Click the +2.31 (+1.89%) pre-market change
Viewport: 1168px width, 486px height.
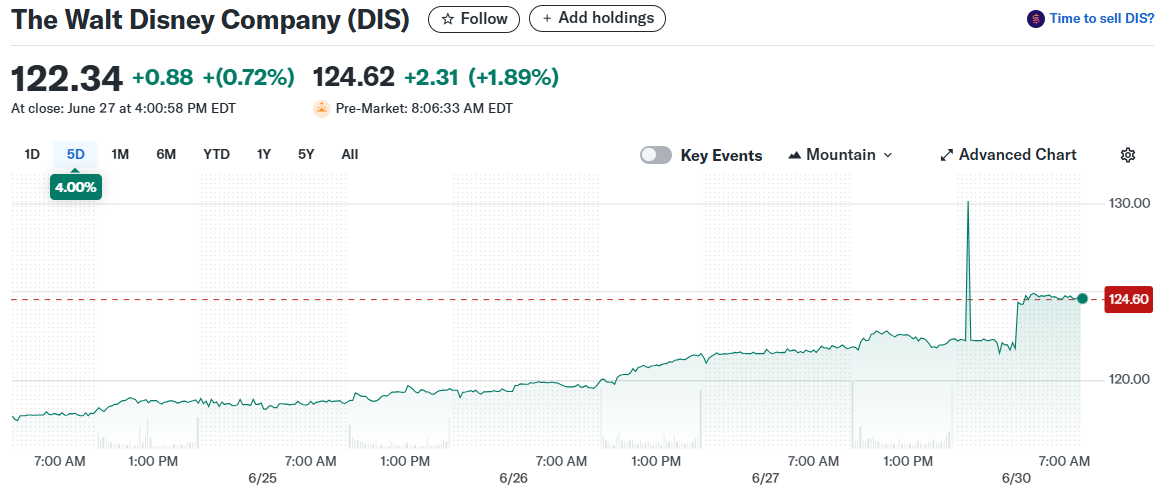pos(481,77)
